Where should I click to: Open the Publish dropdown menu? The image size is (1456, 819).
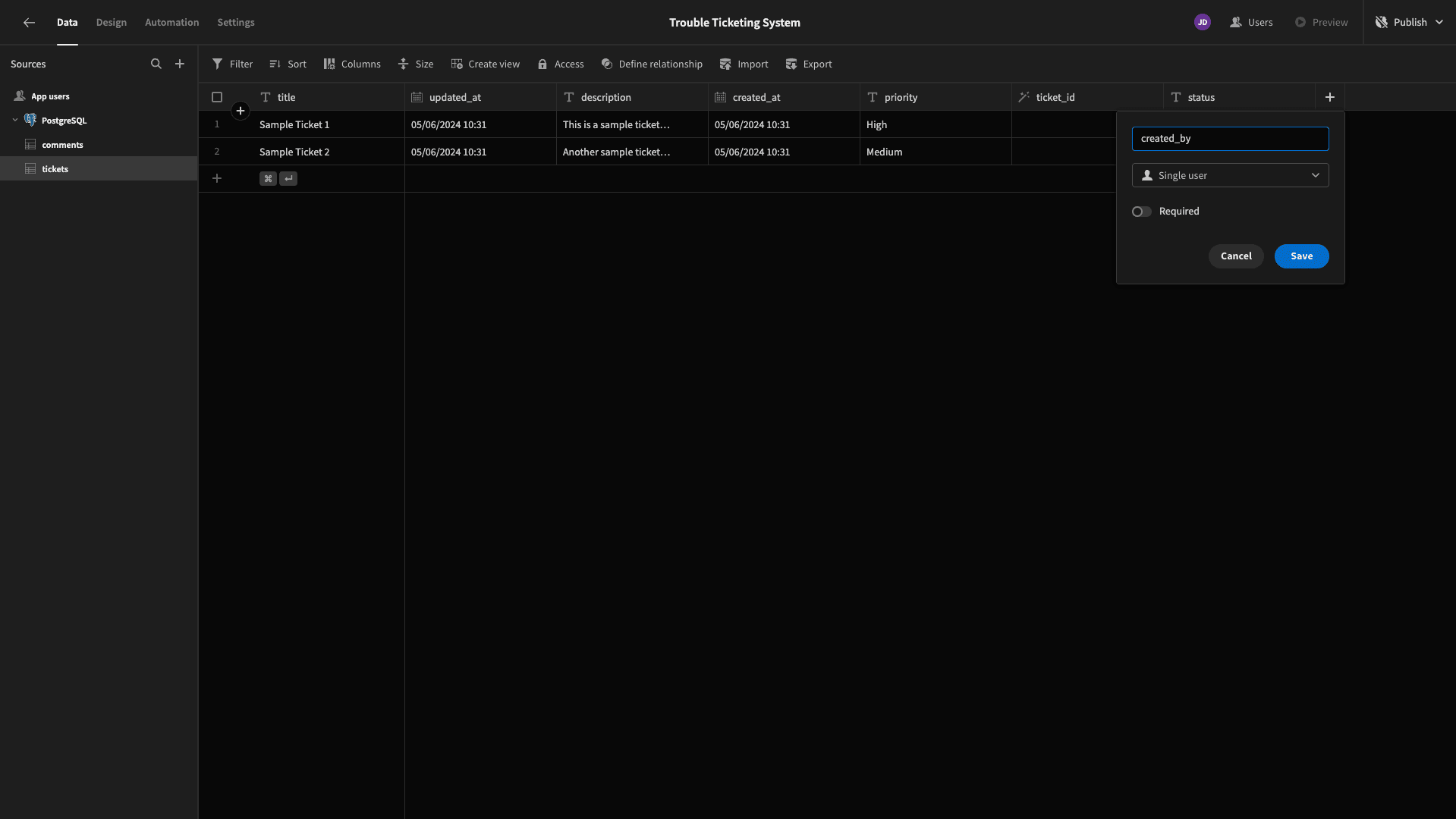[1410, 23]
